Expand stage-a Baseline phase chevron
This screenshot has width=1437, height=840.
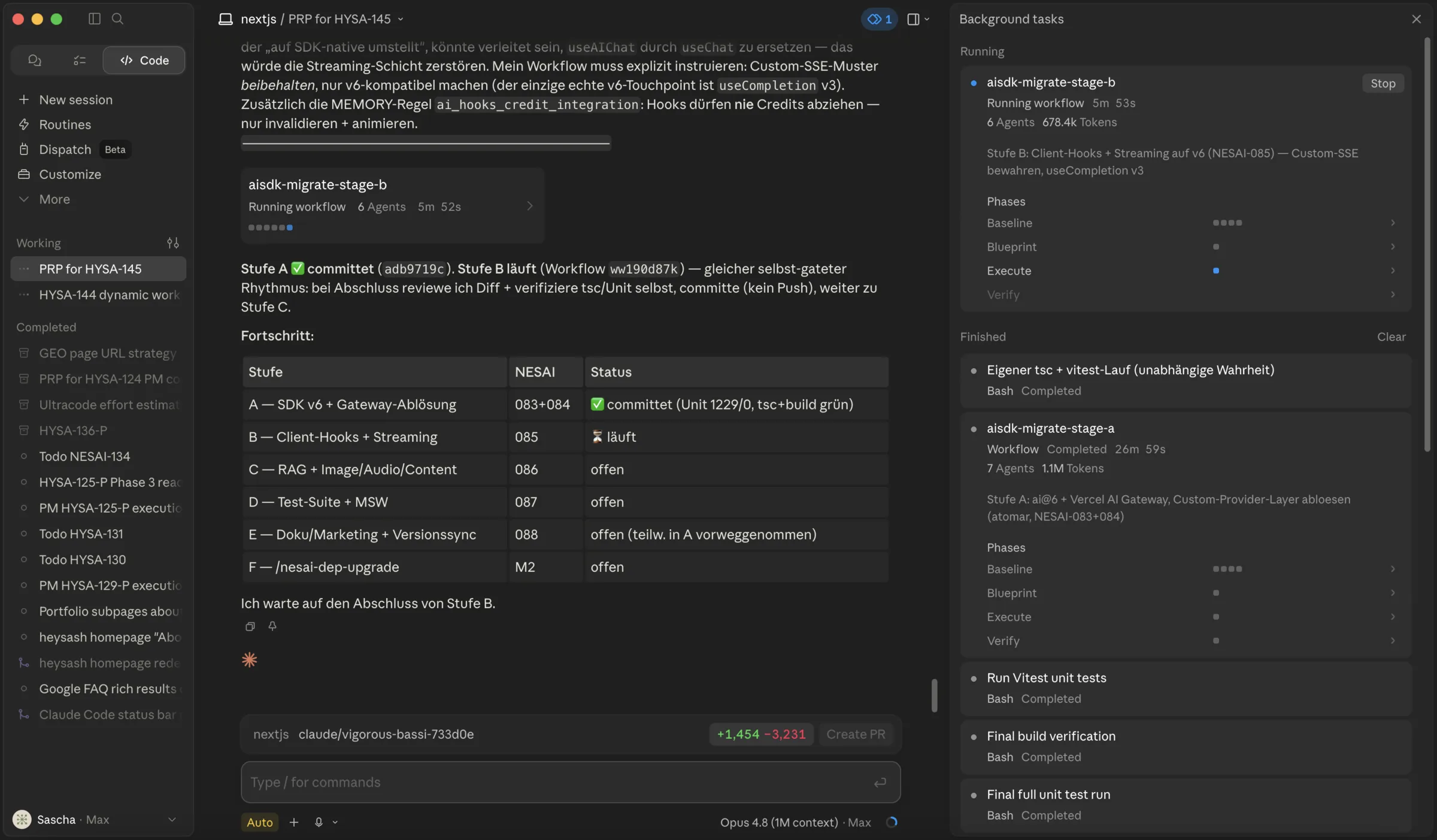pyautogui.click(x=1393, y=569)
